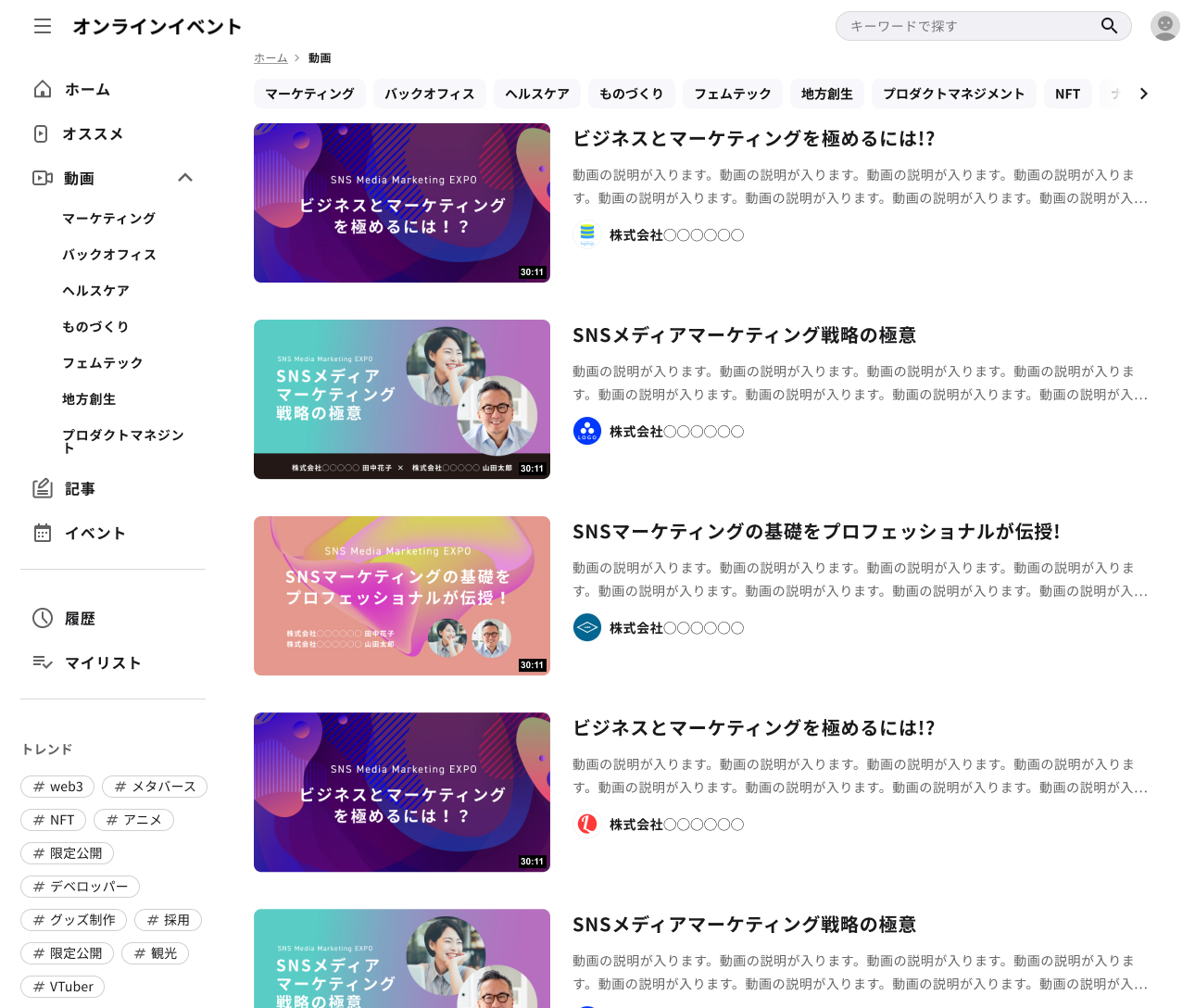Play the first teal SNSメディアマーケティング thumbnail
Image resolution: width=1195 pixels, height=1008 pixels.
coord(402,399)
